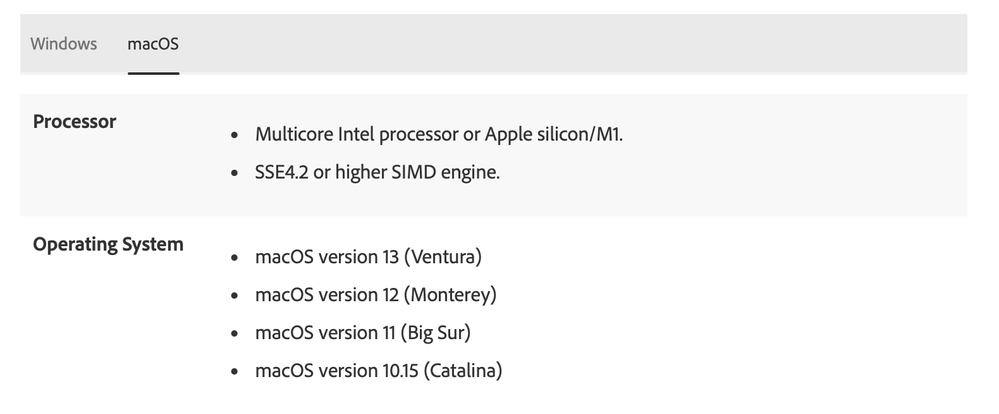Click the underline beneath the macOS tab
The height and width of the screenshot is (414, 999).
click(x=153, y=73)
